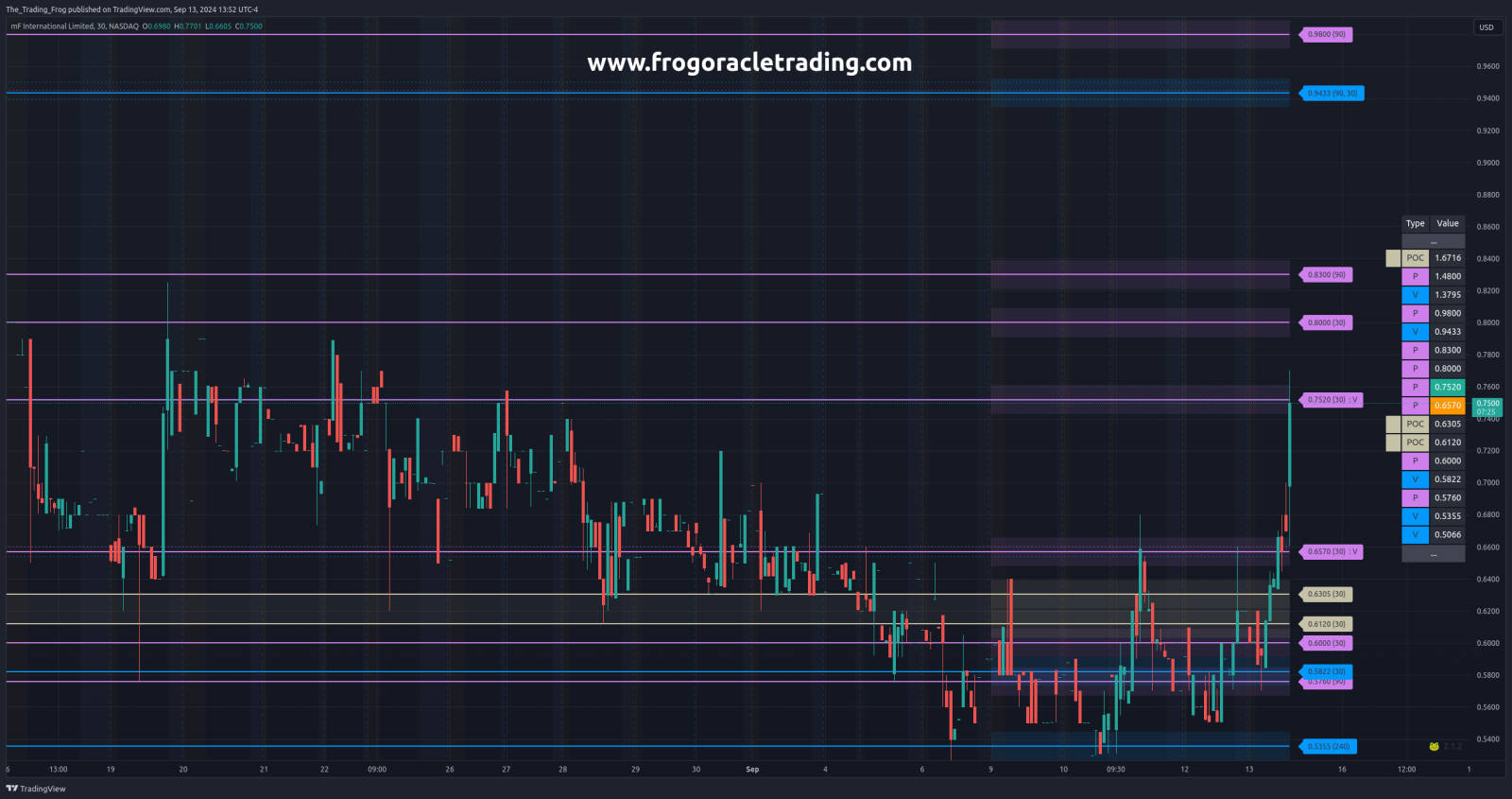Click the Sep label on the time axis
This screenshot has width=1512, height=799.
click(x=752, y=770)
